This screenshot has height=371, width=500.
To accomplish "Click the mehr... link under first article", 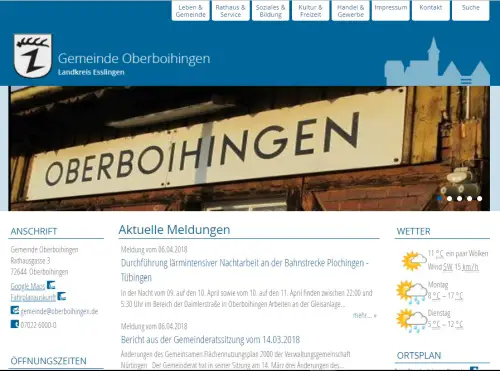I will [x=365, y=315].
